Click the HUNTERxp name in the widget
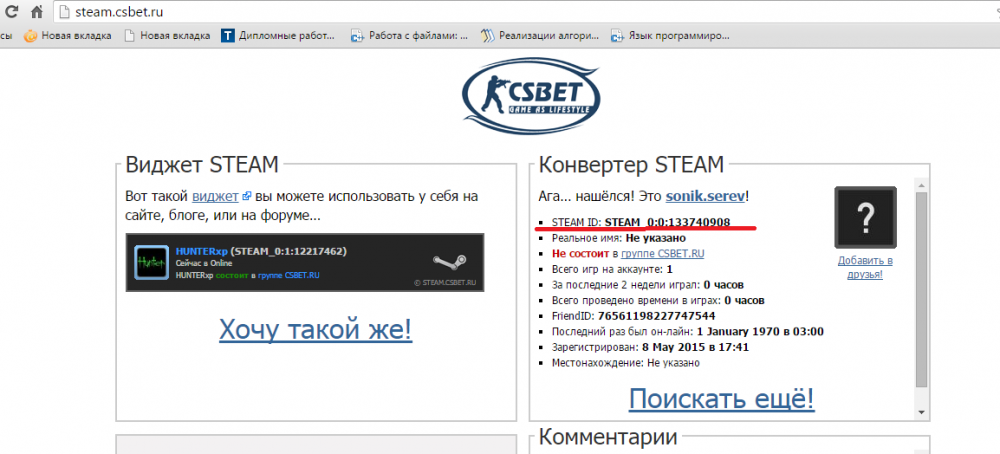Image resolution: width=1000 pixels, height=454 pixels. pyautogui.click(x=200, y=250)
